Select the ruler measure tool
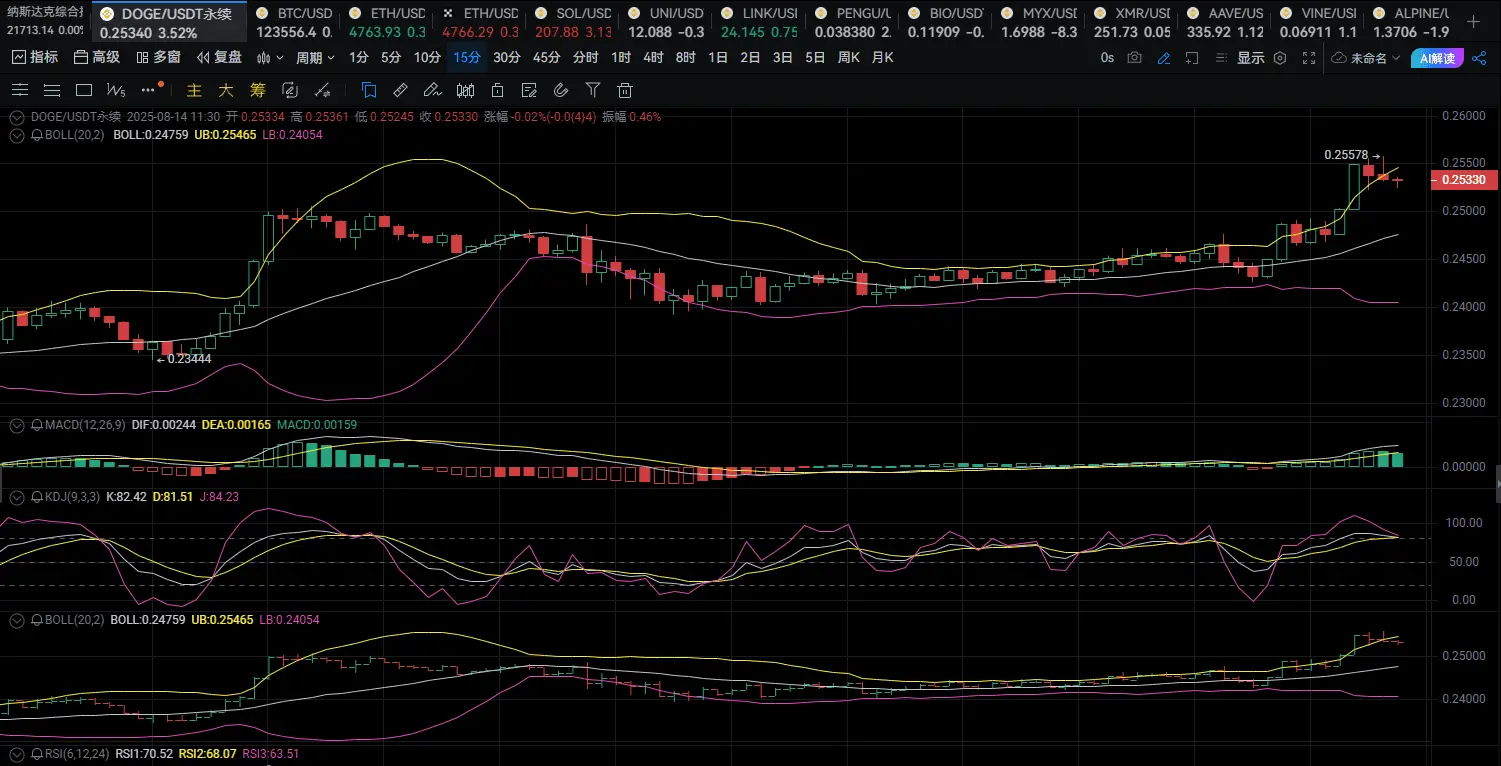The image size is (1501, 766). [400, 90]
